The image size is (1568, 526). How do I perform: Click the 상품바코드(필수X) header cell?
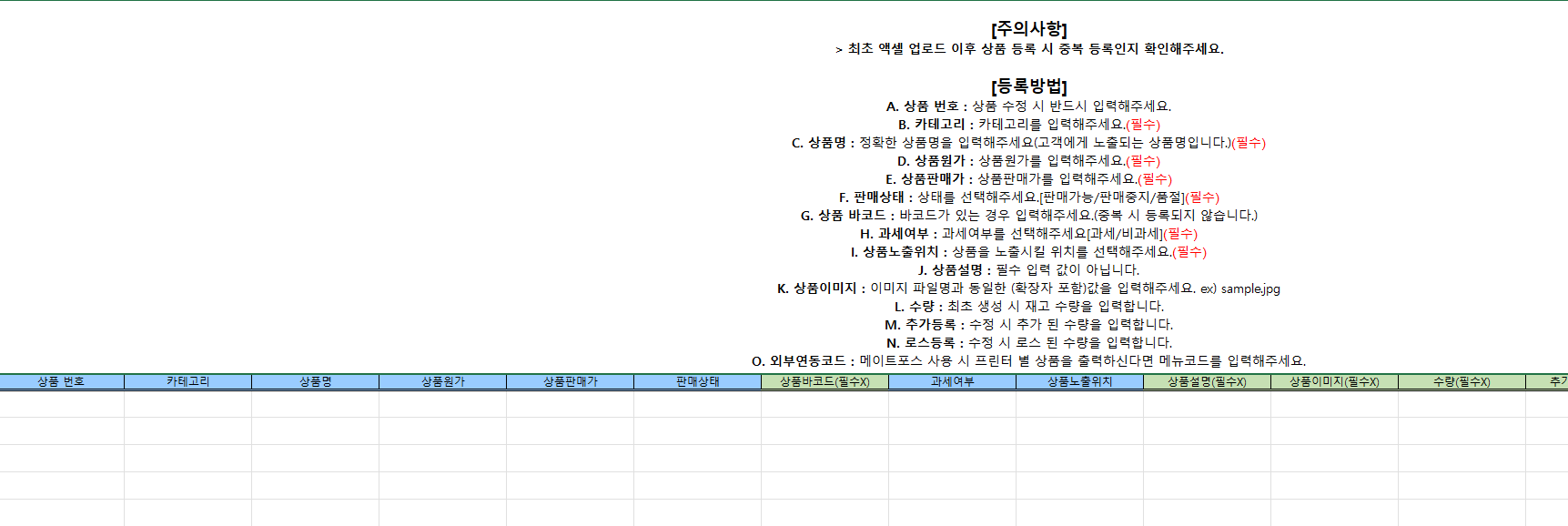pos(825,381)
